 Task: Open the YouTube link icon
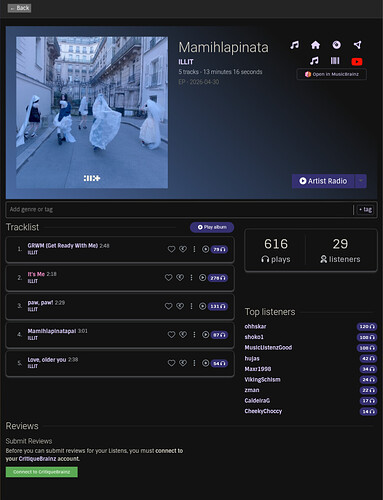357,61
